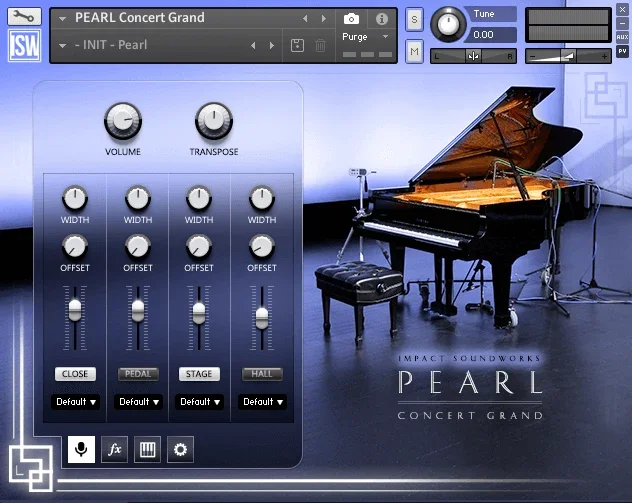Screen dimensions: 632x503
Task: Click the TRANSPOSE knob
Action: point(214,121)
